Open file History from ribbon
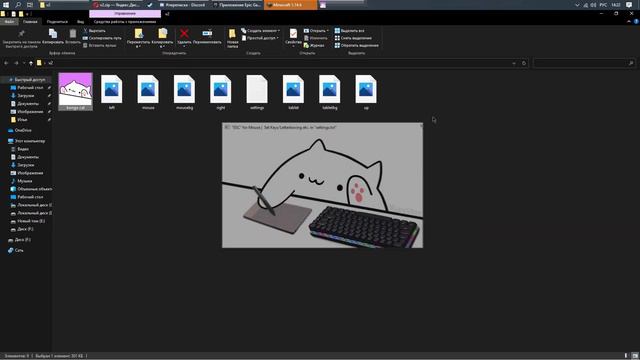 [x=314, y=45]
